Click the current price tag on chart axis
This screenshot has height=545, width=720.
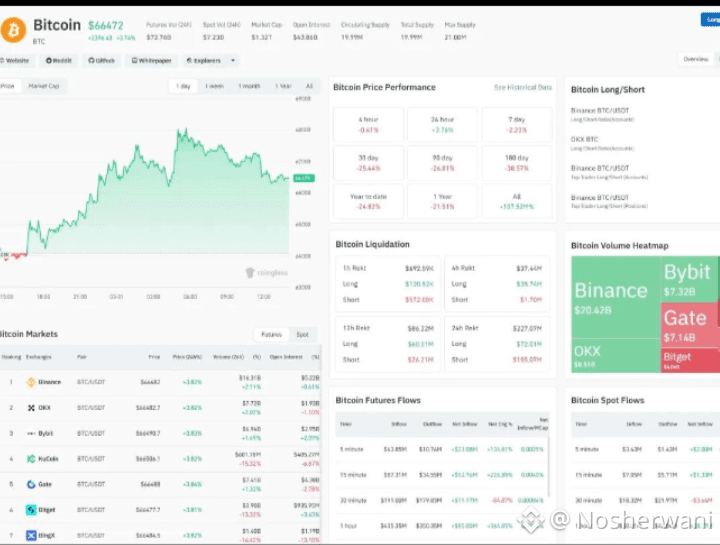[x=304, y=178]
